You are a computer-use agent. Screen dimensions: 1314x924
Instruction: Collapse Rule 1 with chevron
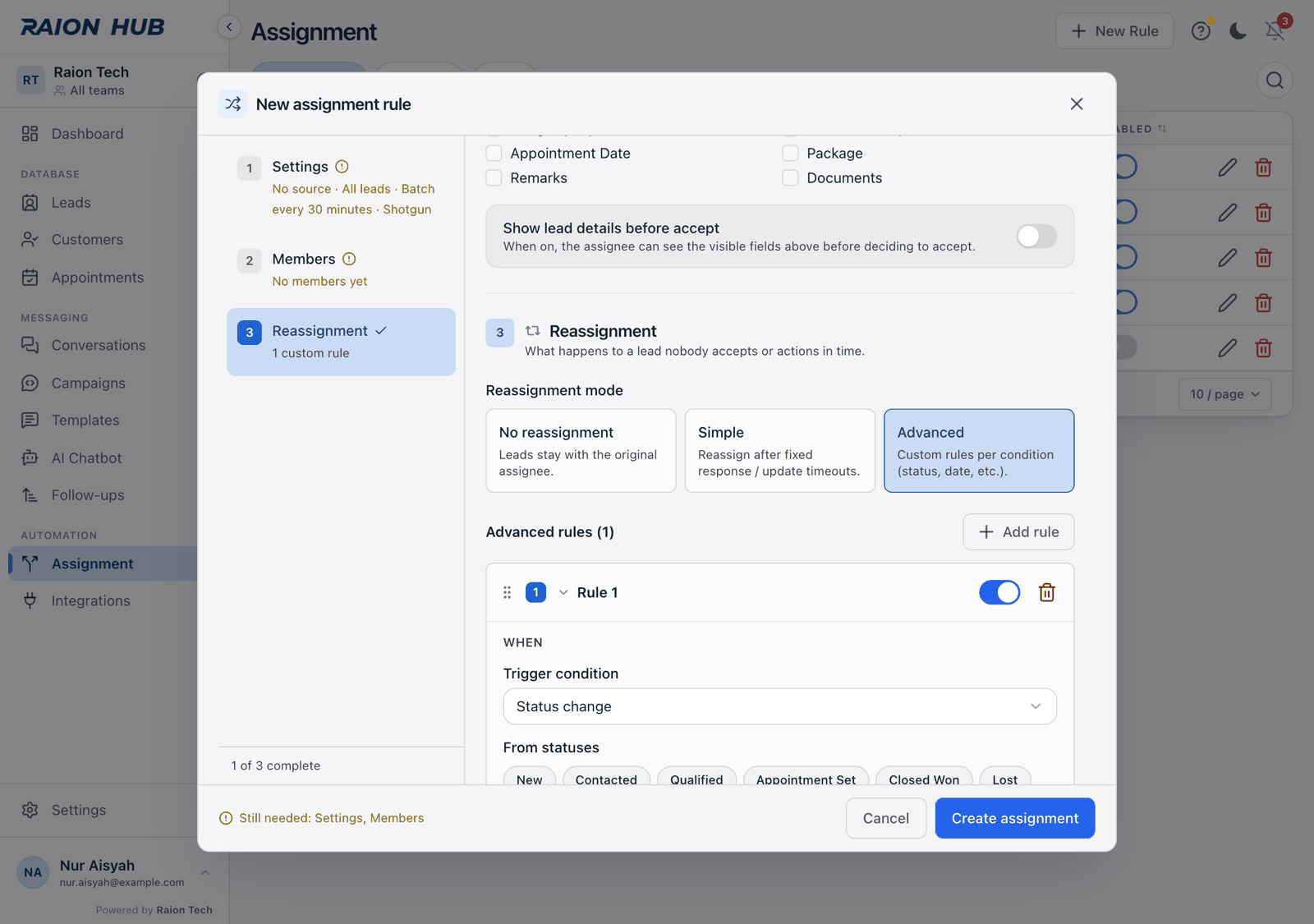pyautogui.click(x=563, y=592)
